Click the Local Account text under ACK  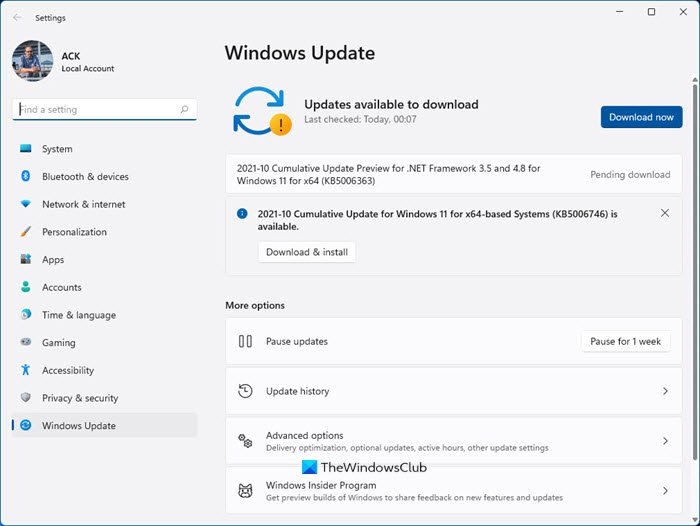tap(88, 68)
